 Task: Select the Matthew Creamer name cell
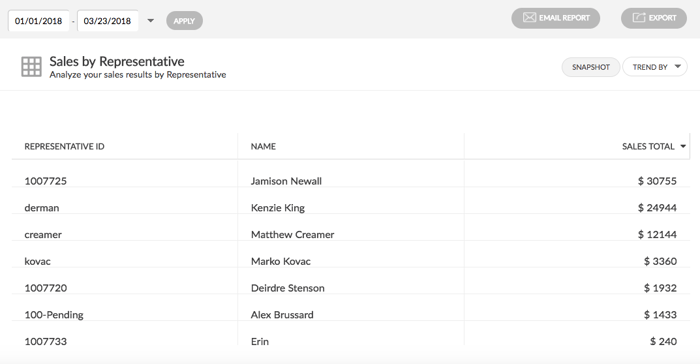pyautogui.click(x=292, y=234)
